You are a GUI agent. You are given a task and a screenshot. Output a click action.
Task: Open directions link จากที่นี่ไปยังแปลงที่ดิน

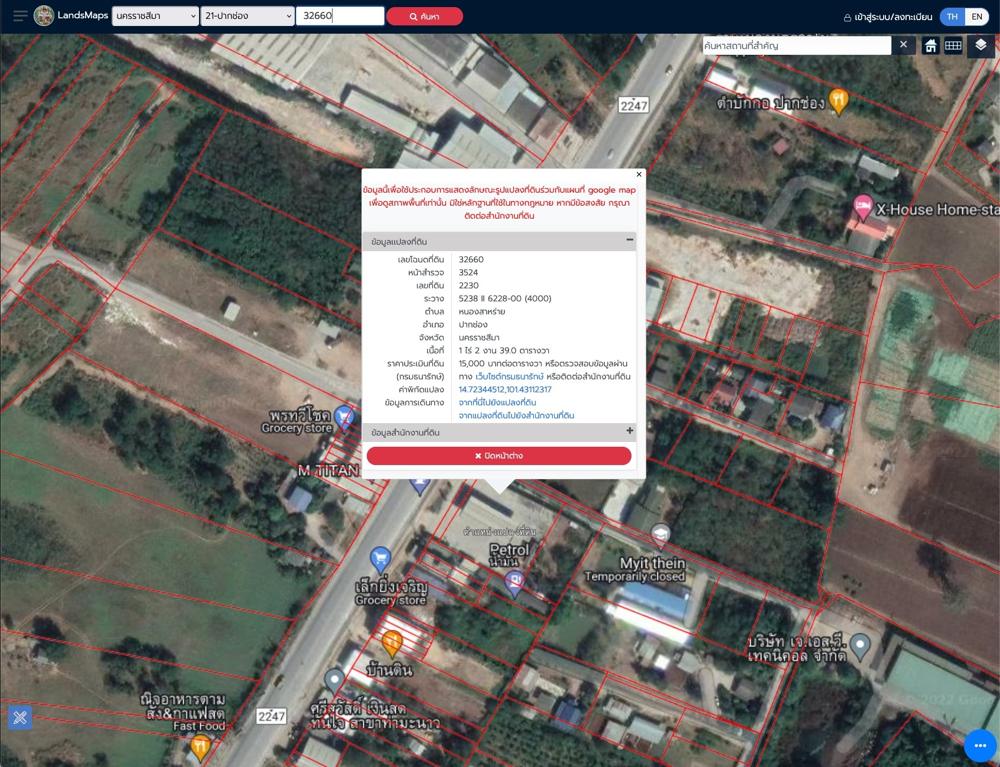click(497, 402)
